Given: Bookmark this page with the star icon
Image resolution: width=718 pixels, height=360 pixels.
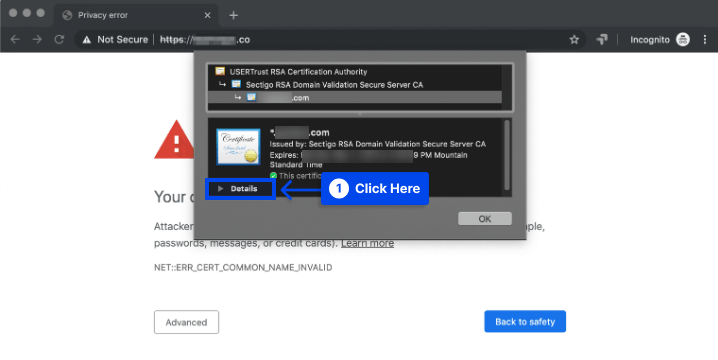Looking at the screenshot, I should pos(574,40).
